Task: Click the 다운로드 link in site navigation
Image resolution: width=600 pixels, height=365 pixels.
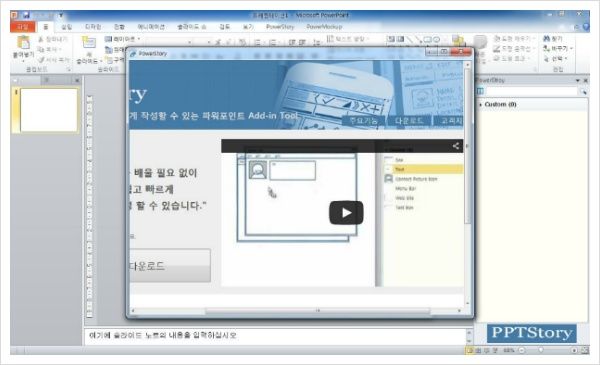Action: (x=409, y=121)
